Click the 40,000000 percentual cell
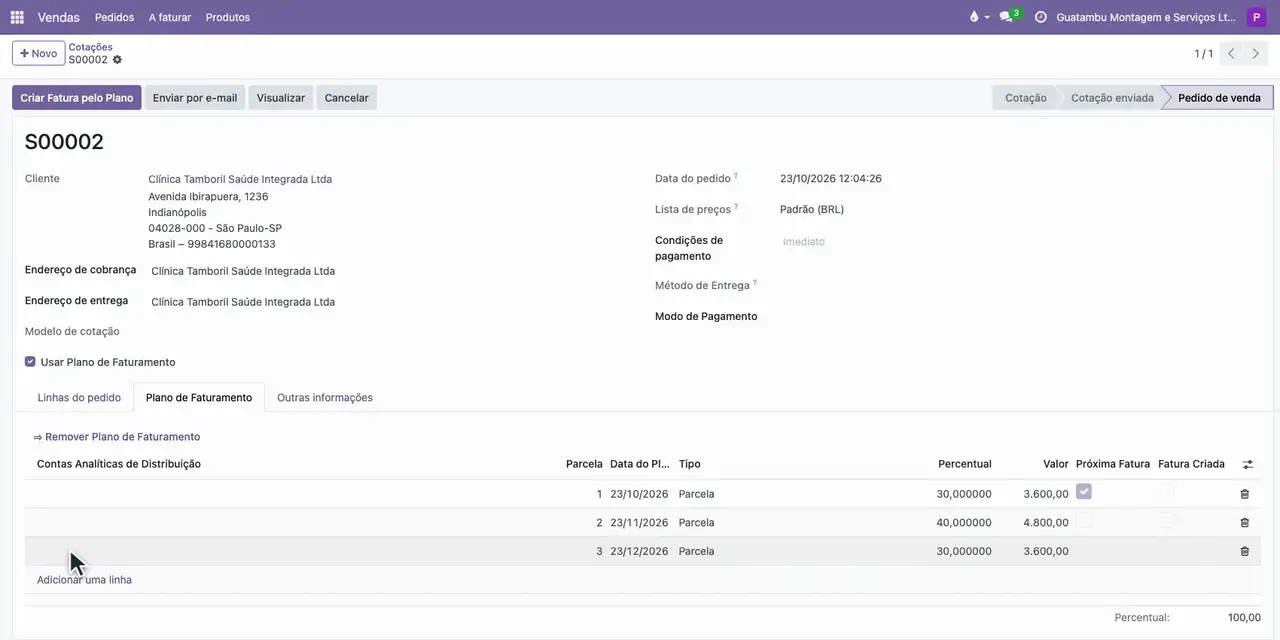Viewport: 1280px width, 640px height. [964, 523]
